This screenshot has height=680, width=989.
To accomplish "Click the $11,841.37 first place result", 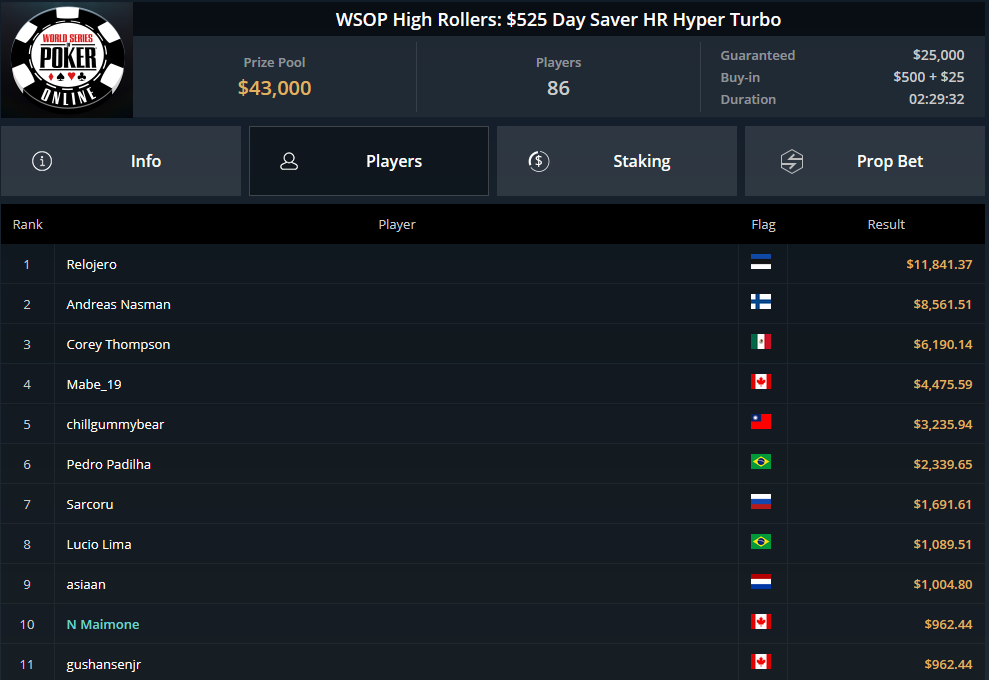I will point(939,264).
